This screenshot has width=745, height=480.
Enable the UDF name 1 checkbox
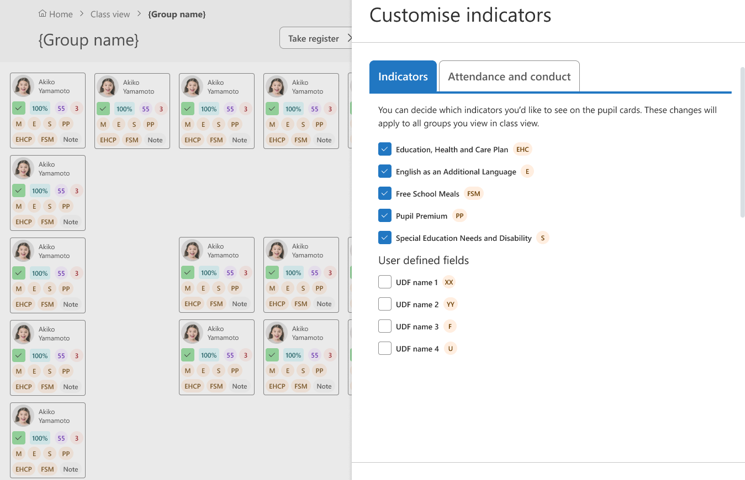pyautogui.click(x=385, y=282)
